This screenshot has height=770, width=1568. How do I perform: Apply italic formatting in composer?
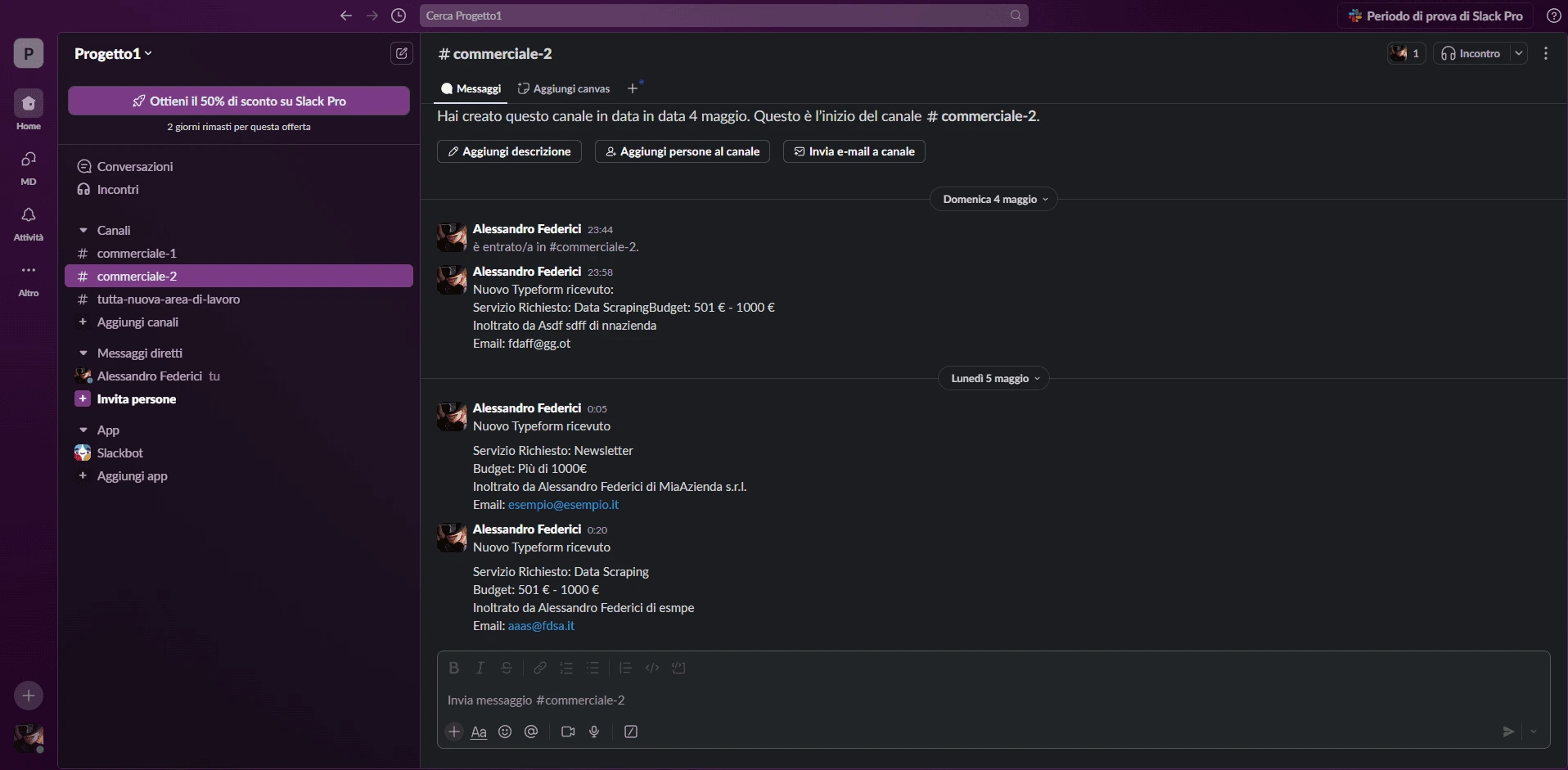click(x=480, y=669)
